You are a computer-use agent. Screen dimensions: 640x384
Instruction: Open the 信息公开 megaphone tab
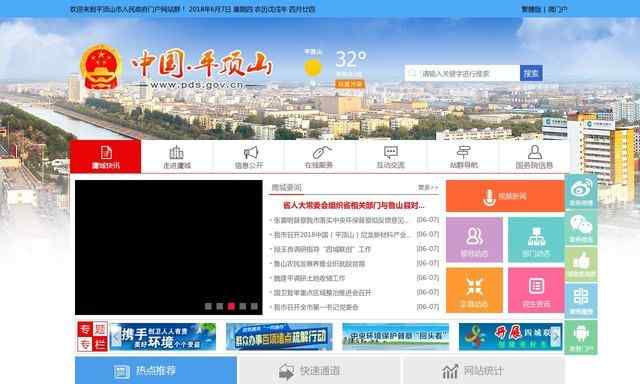[x=249, y=157]
